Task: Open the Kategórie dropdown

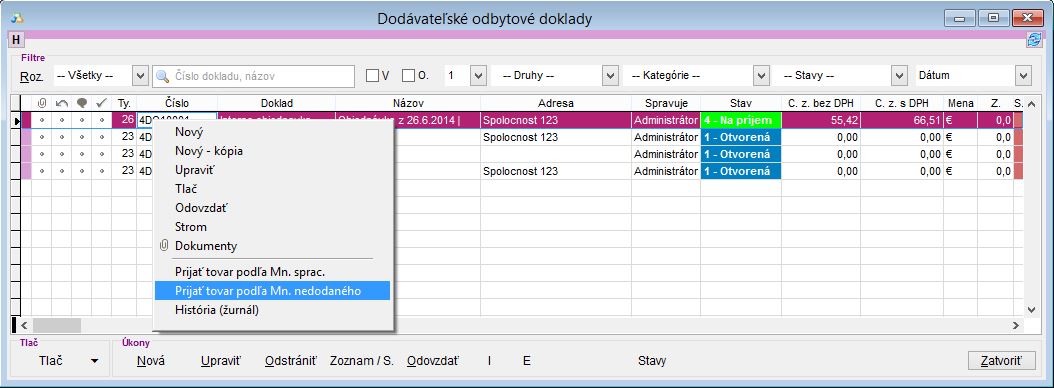Action: (x=761, y=76)
